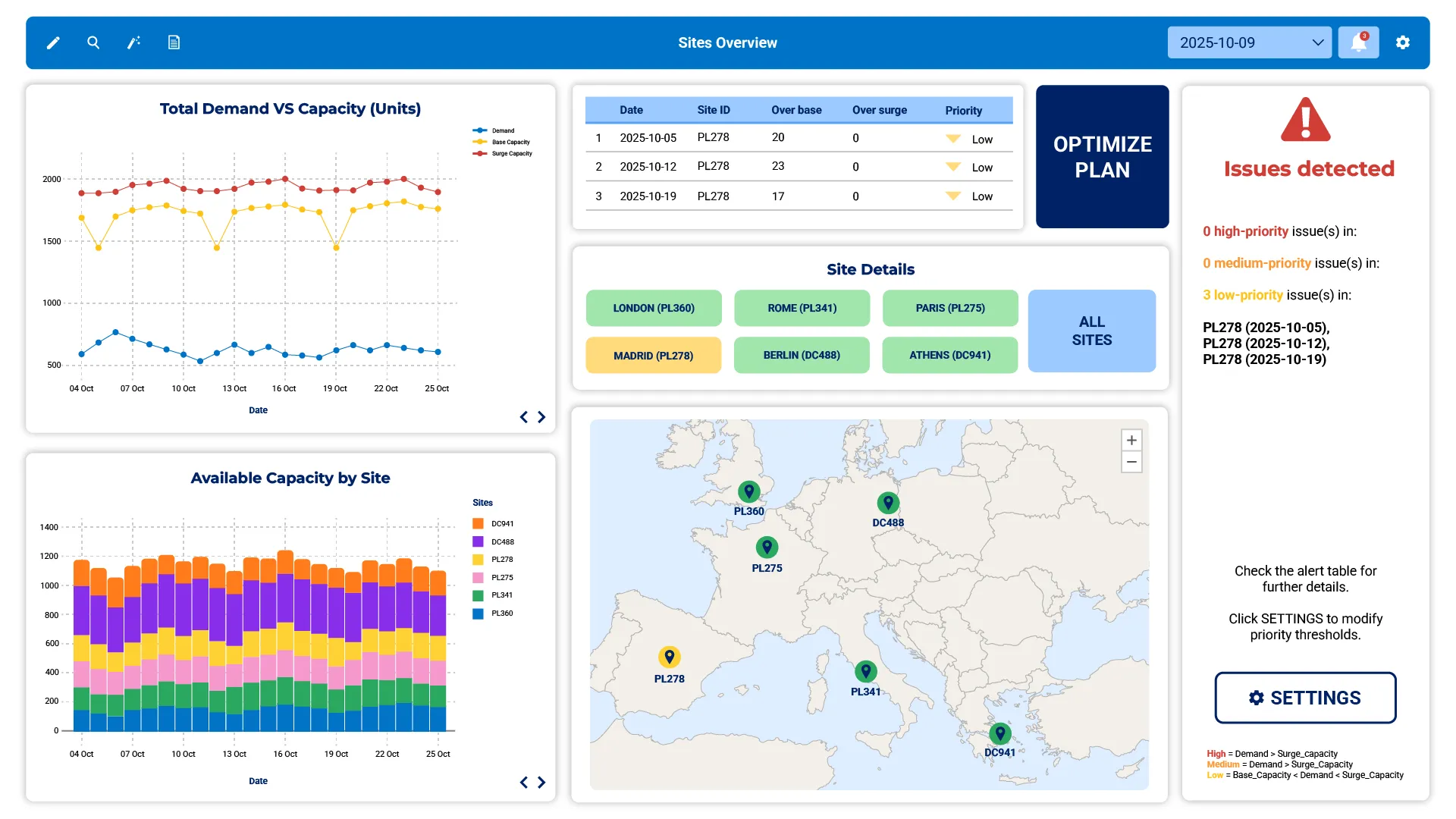Open the notifications bell icon
The image size is (1456, 819).
1358,42
